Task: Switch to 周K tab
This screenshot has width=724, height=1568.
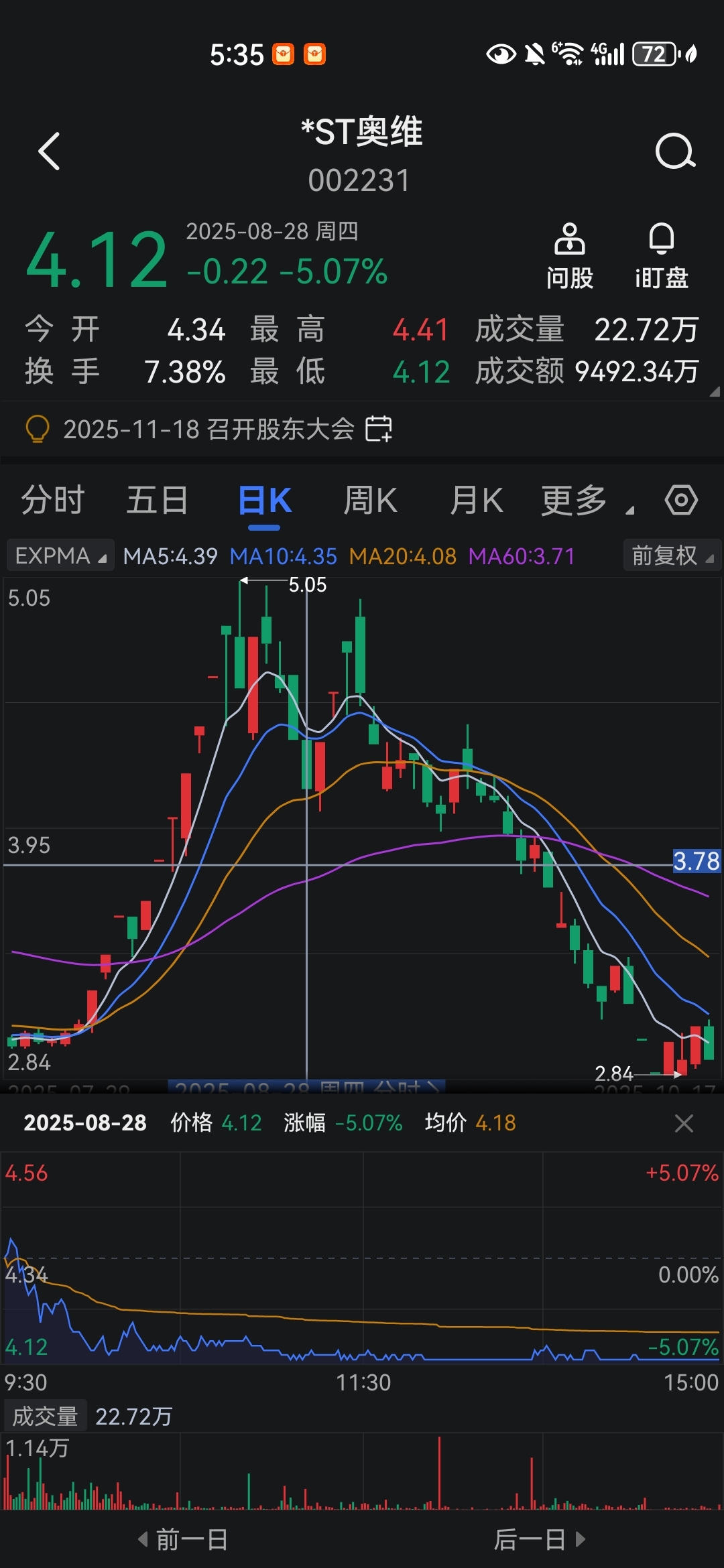Action: [370, 501]
